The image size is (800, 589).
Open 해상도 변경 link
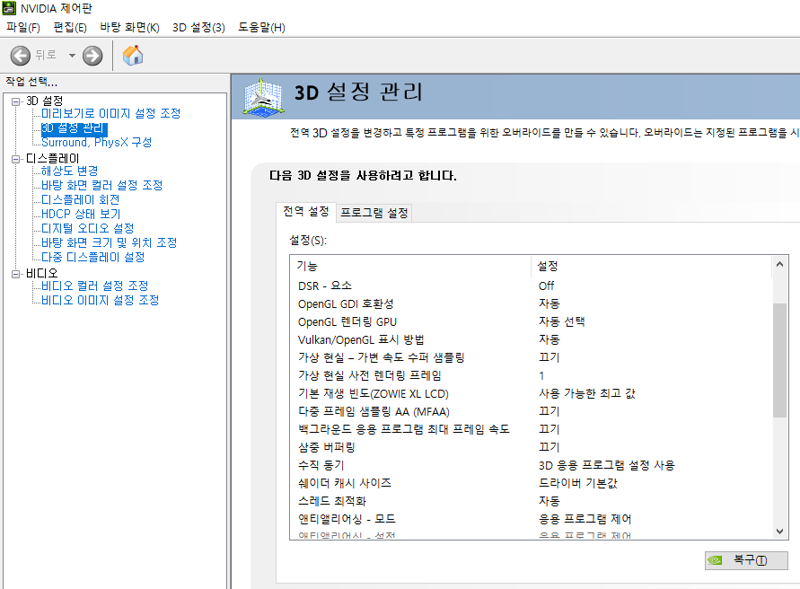point(69,170)
